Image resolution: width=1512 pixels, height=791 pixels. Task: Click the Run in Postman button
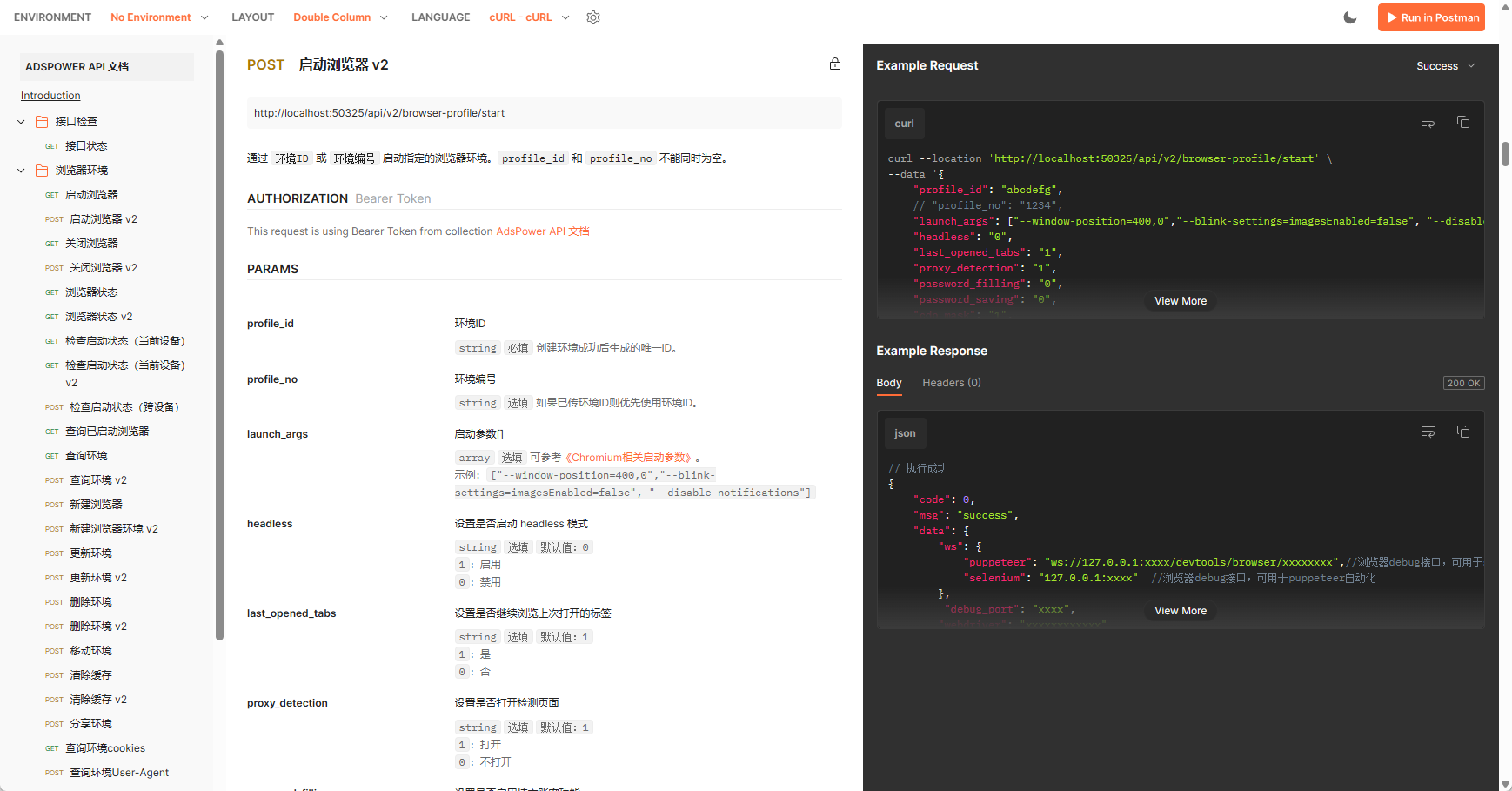pyautogui.click(x=1431, y=17)
